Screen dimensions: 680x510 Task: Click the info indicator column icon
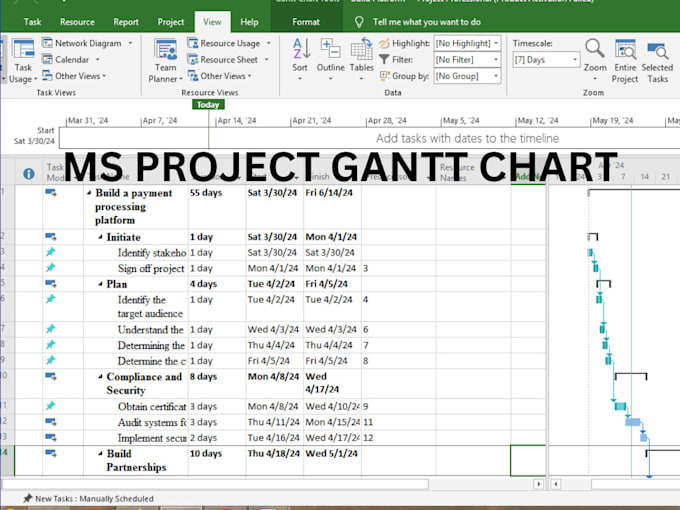[x=29, y=174]
